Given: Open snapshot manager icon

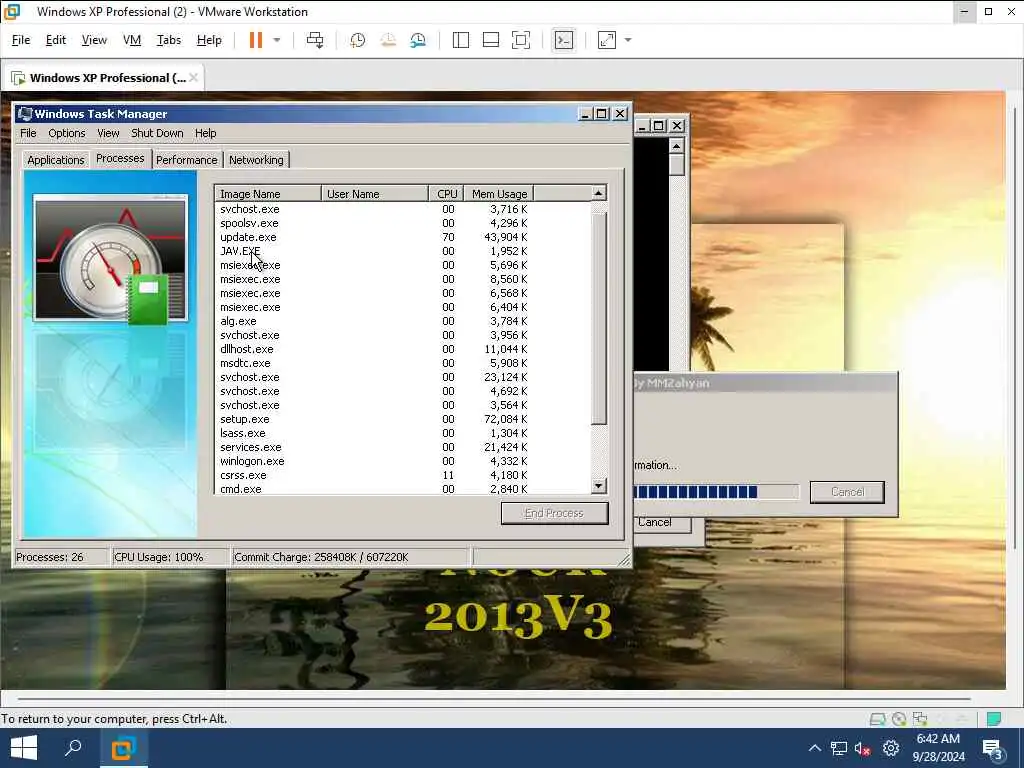Looking at the screenshot, I should 418,40.
